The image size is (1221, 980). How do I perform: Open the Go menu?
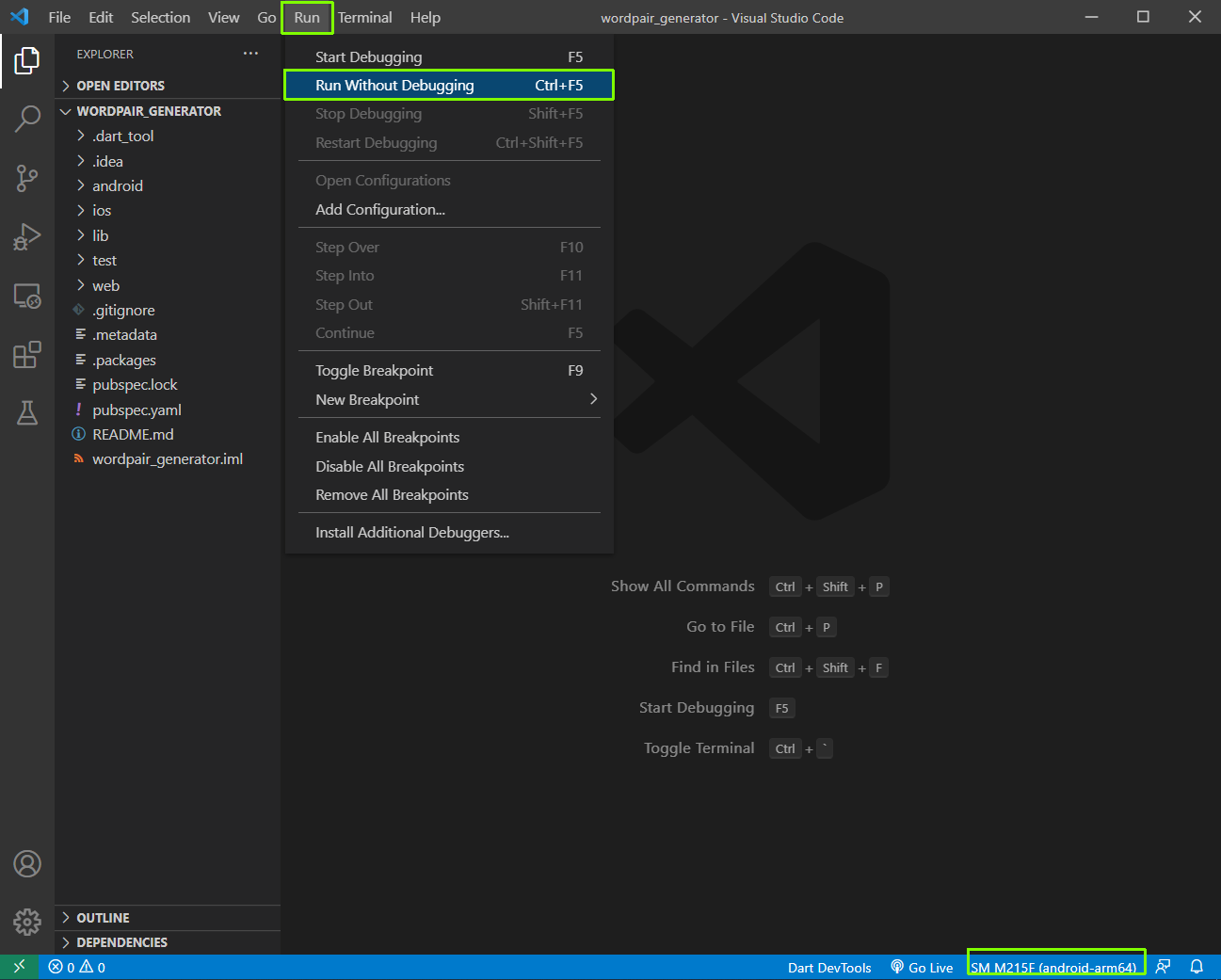click(266, 17)
